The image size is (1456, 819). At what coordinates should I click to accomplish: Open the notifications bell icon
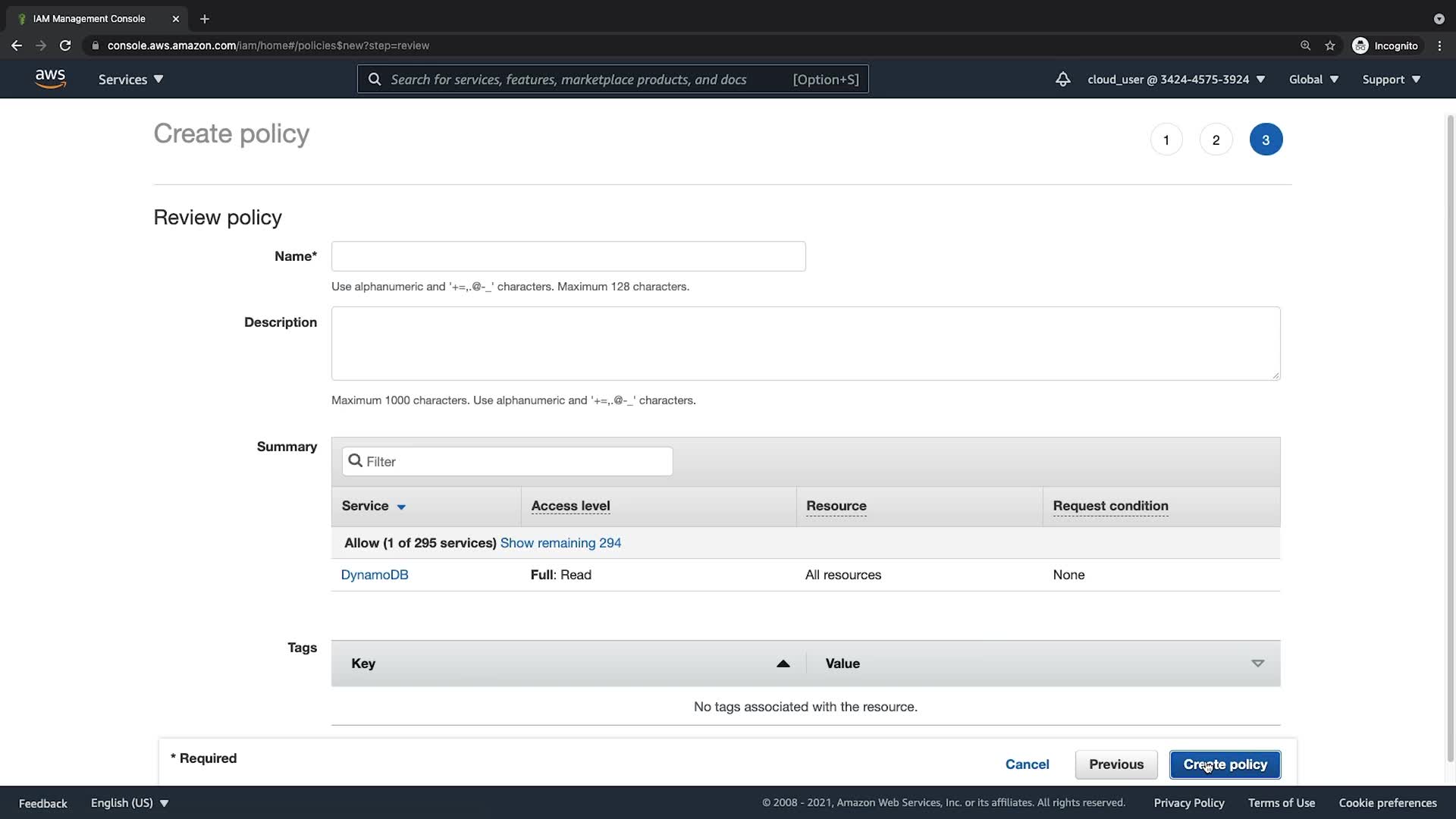click(x=1062, y=79)
